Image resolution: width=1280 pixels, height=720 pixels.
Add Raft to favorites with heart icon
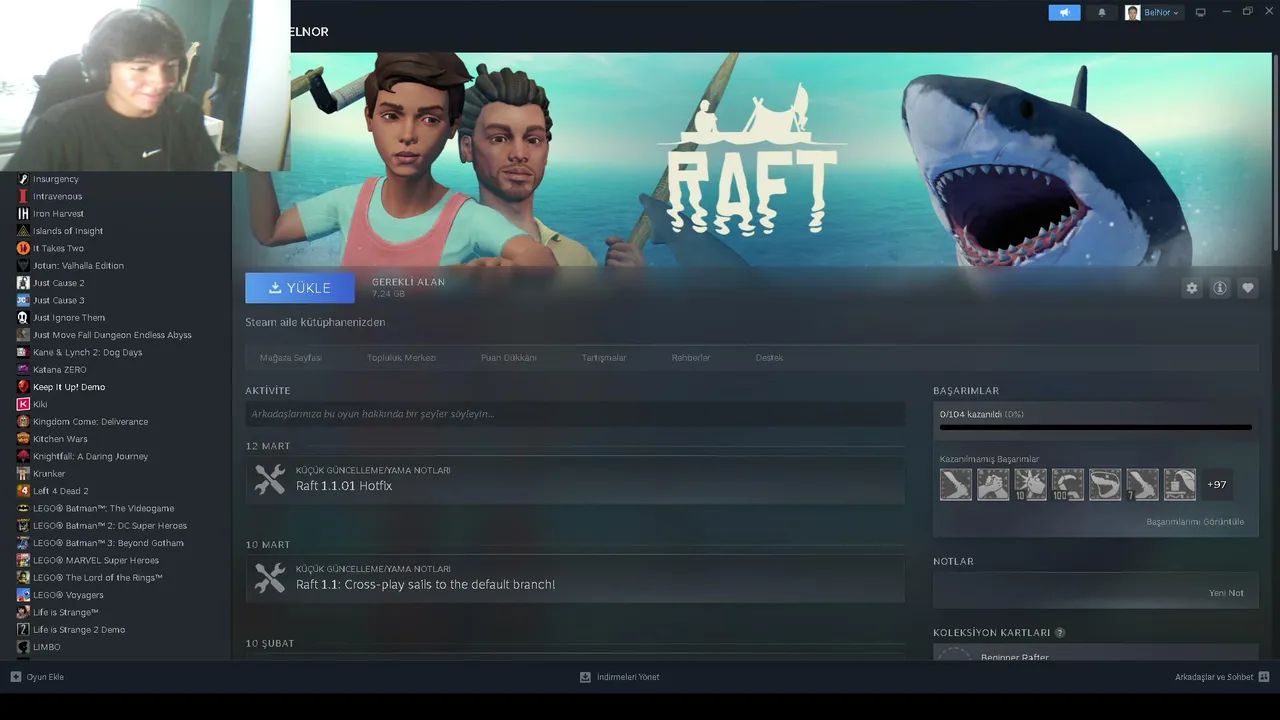[1248, 288]
